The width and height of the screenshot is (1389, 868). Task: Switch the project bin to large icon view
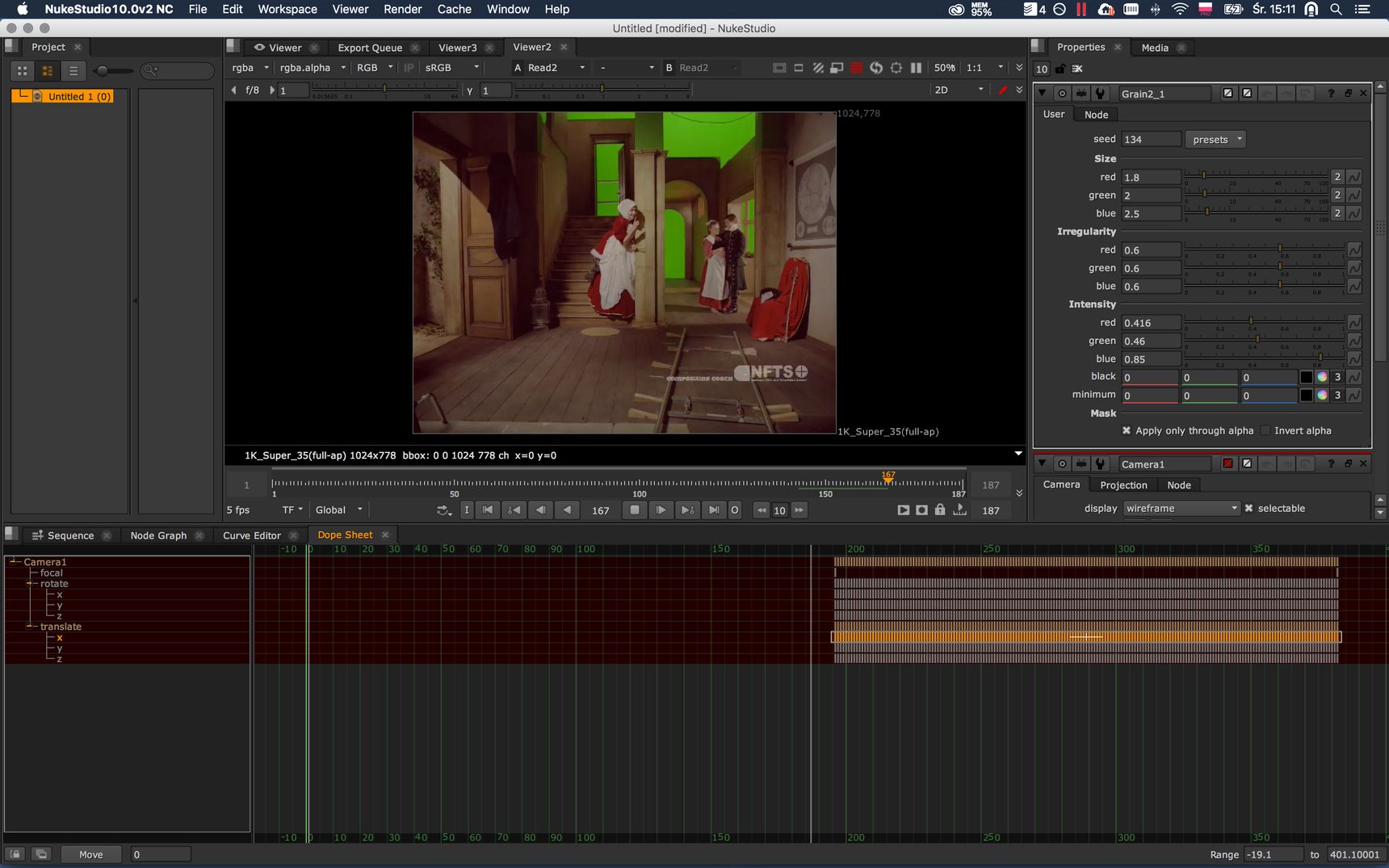[x=23, y=71]
